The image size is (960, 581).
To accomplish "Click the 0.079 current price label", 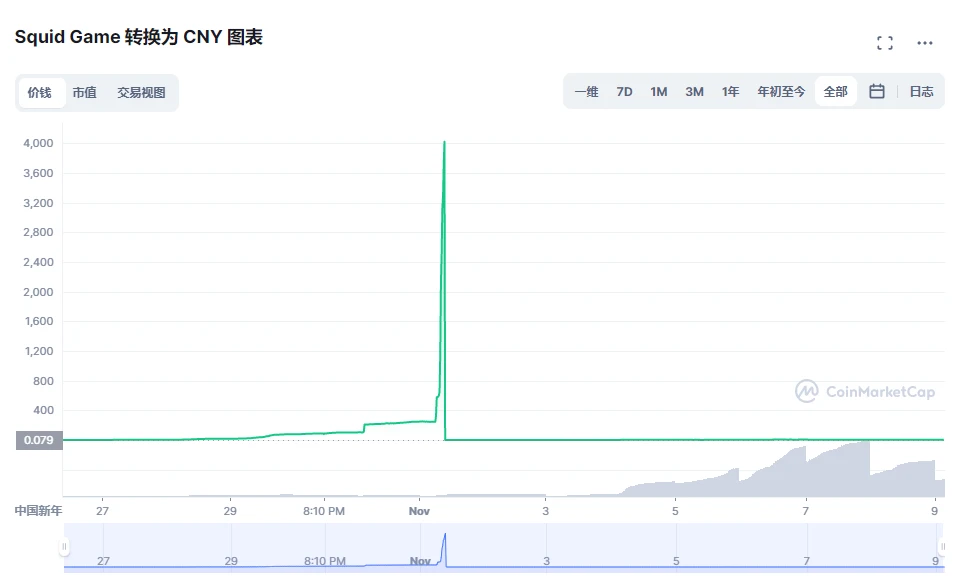I will pos(39,440).
